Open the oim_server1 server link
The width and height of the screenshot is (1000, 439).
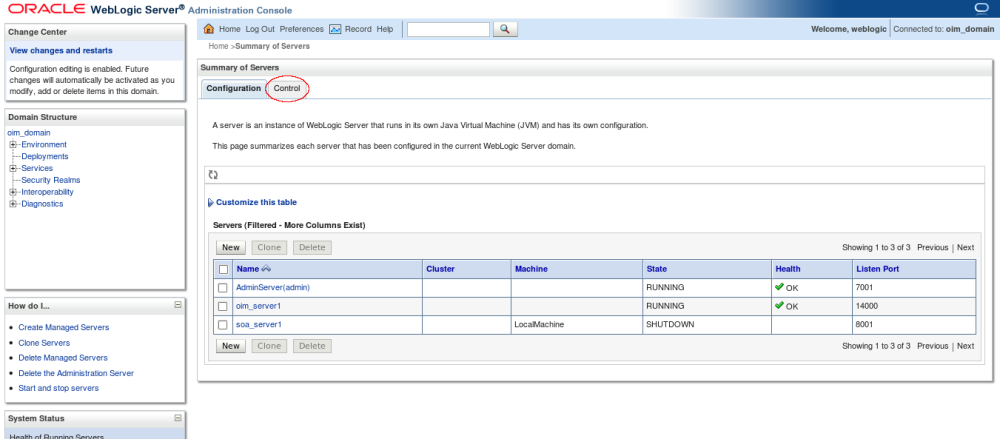click(x=258, y=306)
